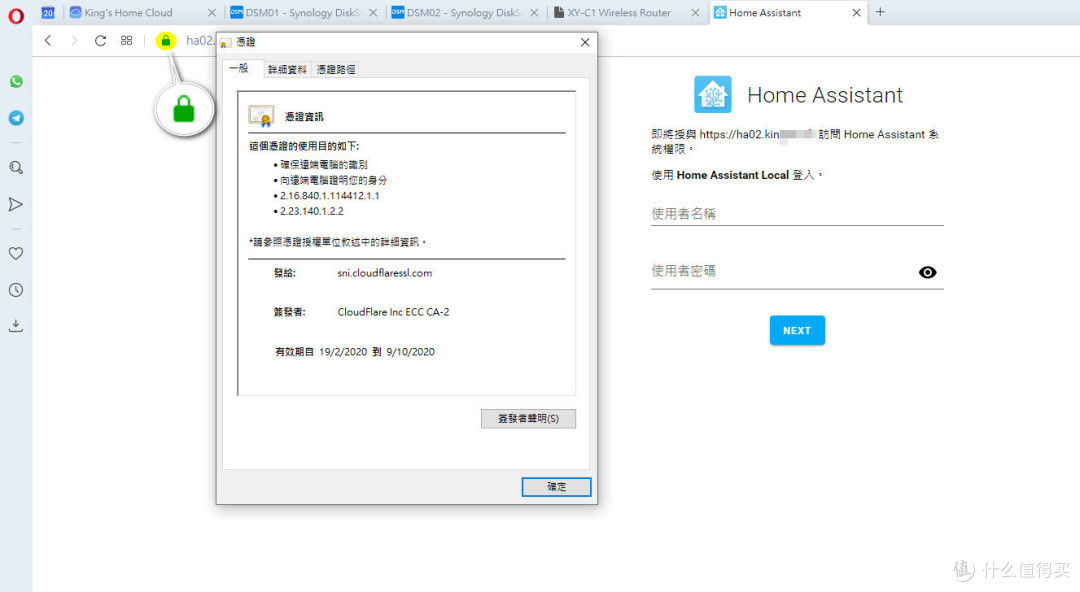Click OID 2.16.840.1.114412.1.1 line

tap(329, 196)
